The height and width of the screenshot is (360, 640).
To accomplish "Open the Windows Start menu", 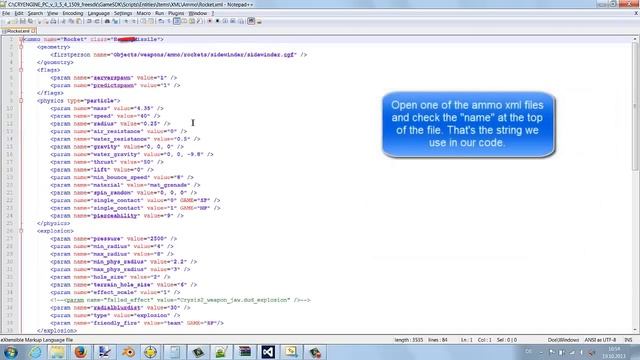I will (10, 352).
